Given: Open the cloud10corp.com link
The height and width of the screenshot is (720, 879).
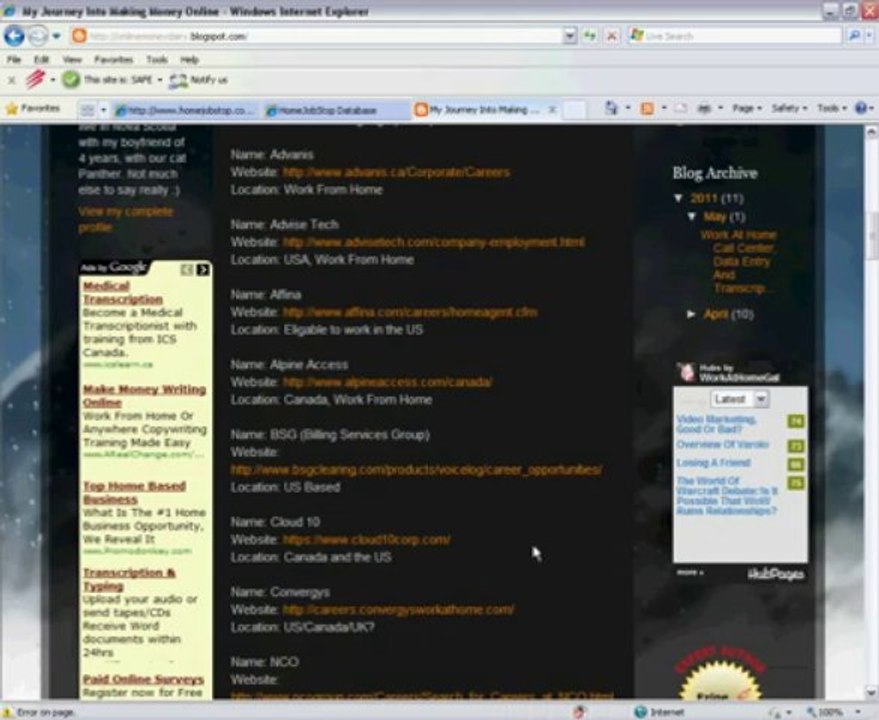Looking at the screenshot, I should (x=366, y=540).
